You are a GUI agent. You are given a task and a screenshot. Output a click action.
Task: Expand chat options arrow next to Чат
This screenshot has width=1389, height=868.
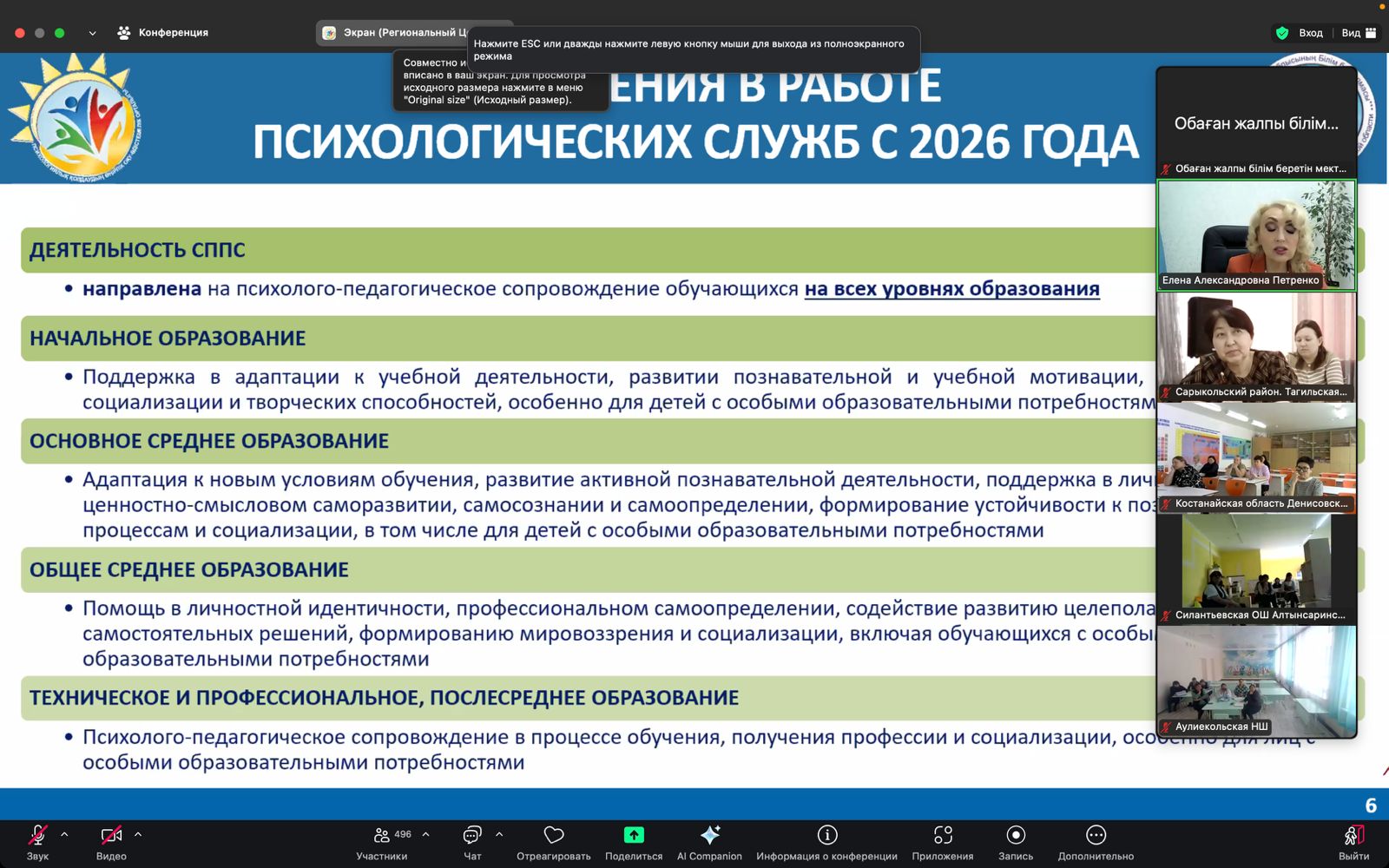(x=499, y=834)
